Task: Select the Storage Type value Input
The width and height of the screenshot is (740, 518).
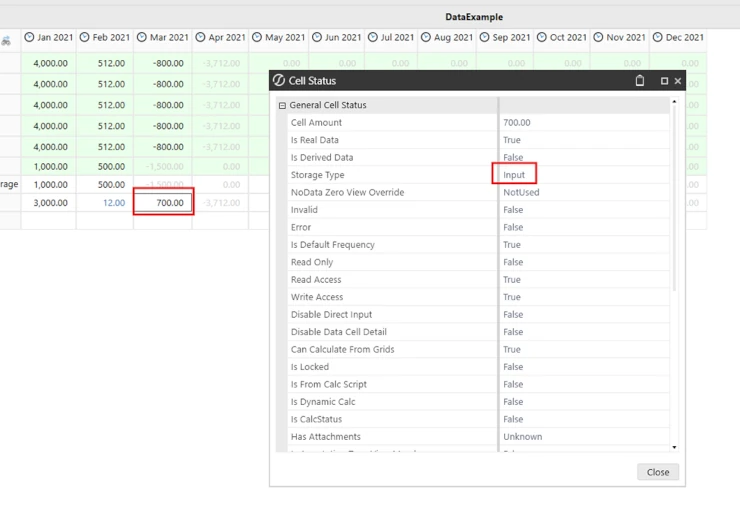Action: pos(514,175)
